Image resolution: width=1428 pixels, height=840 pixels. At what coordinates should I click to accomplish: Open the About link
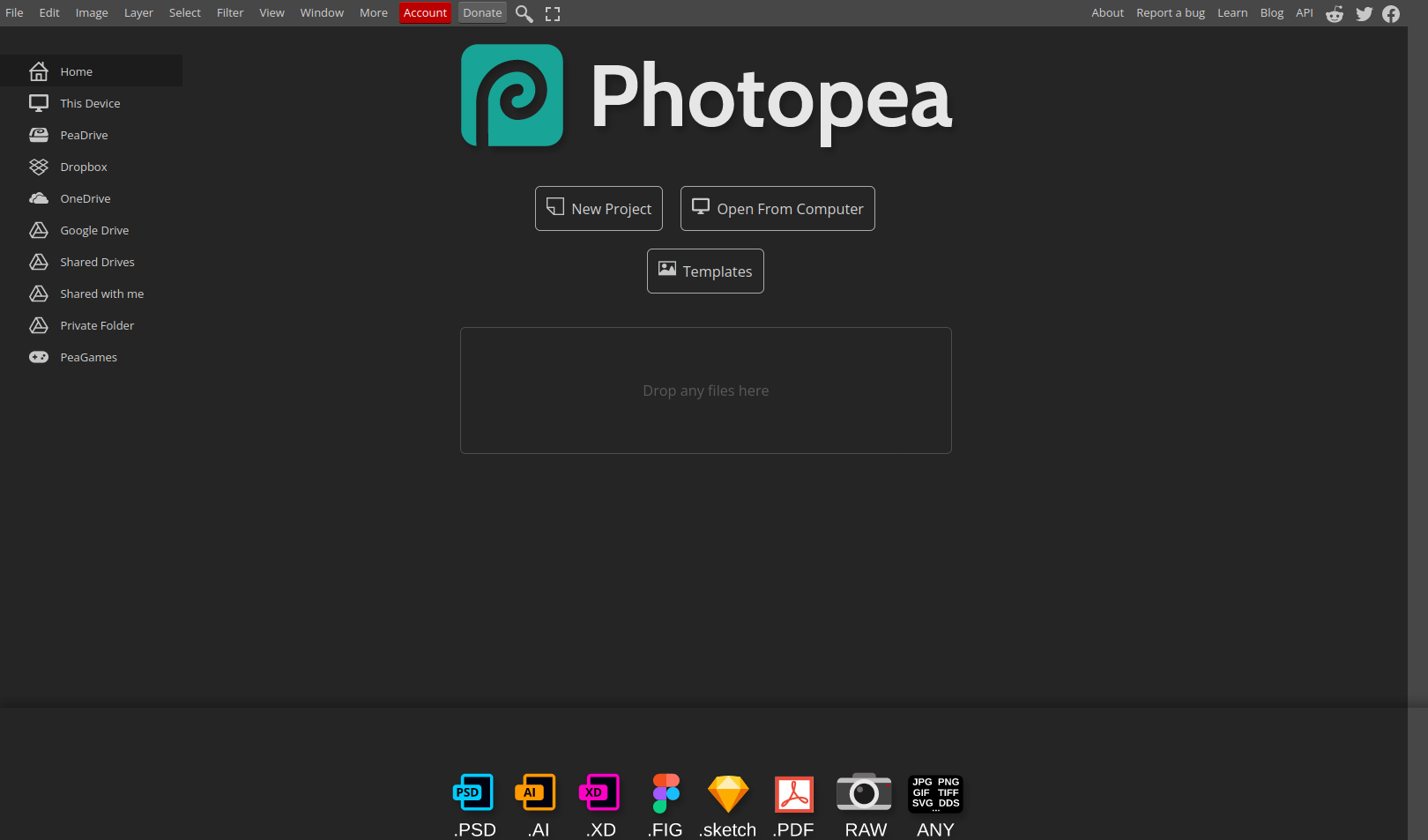1107,12
